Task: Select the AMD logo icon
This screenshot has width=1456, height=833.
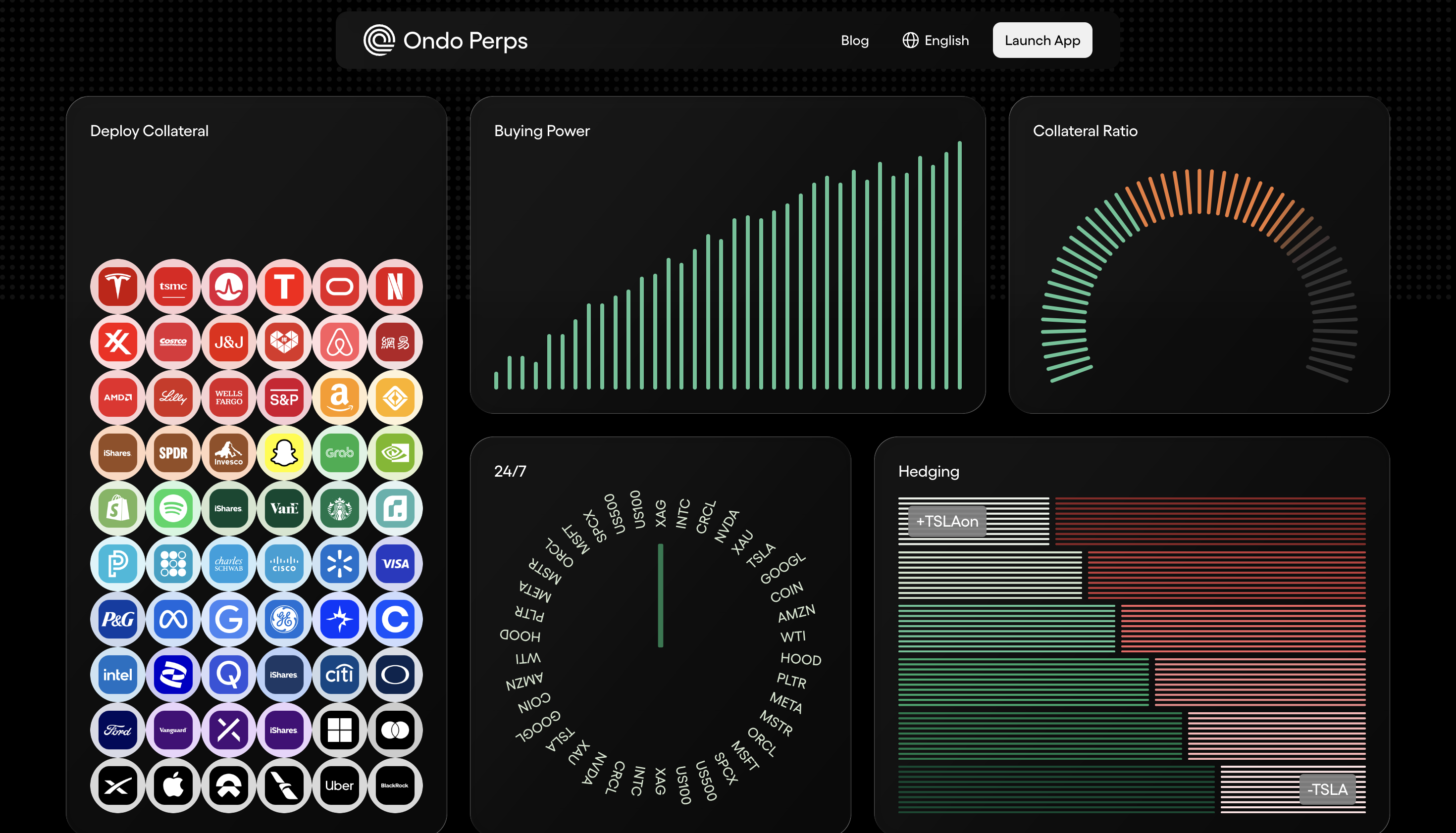Action: [x=117, y=397]
